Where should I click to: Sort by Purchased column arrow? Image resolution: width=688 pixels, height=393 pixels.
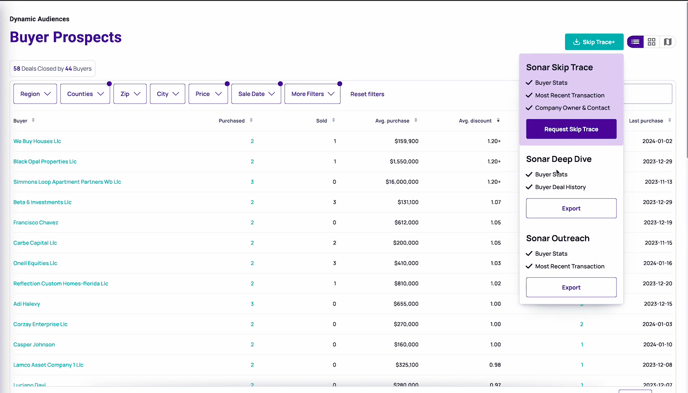point(251,120)
